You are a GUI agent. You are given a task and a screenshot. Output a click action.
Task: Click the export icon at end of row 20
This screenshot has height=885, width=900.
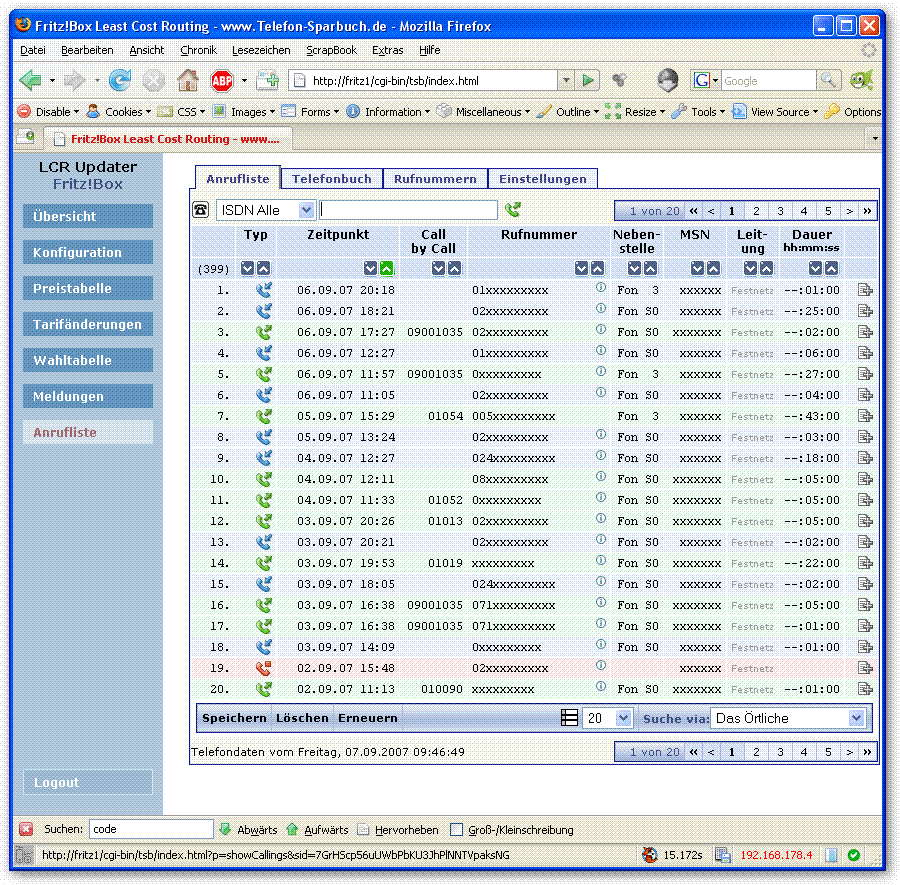865,689
